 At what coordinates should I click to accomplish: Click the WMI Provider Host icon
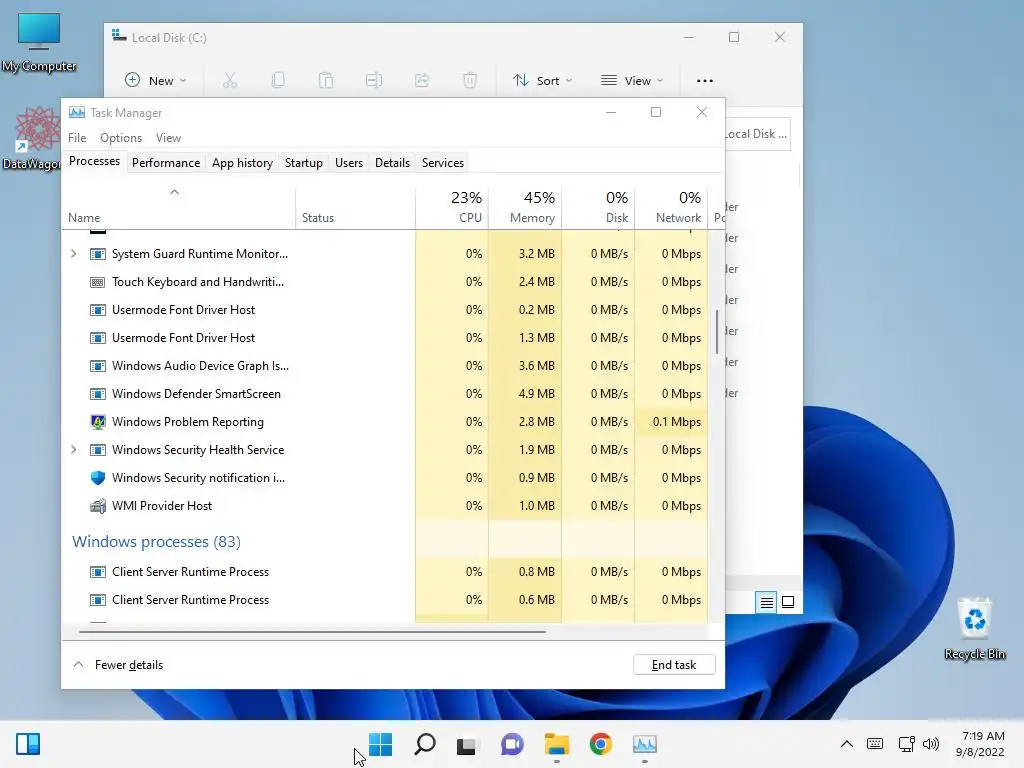[x=97, y=506]
